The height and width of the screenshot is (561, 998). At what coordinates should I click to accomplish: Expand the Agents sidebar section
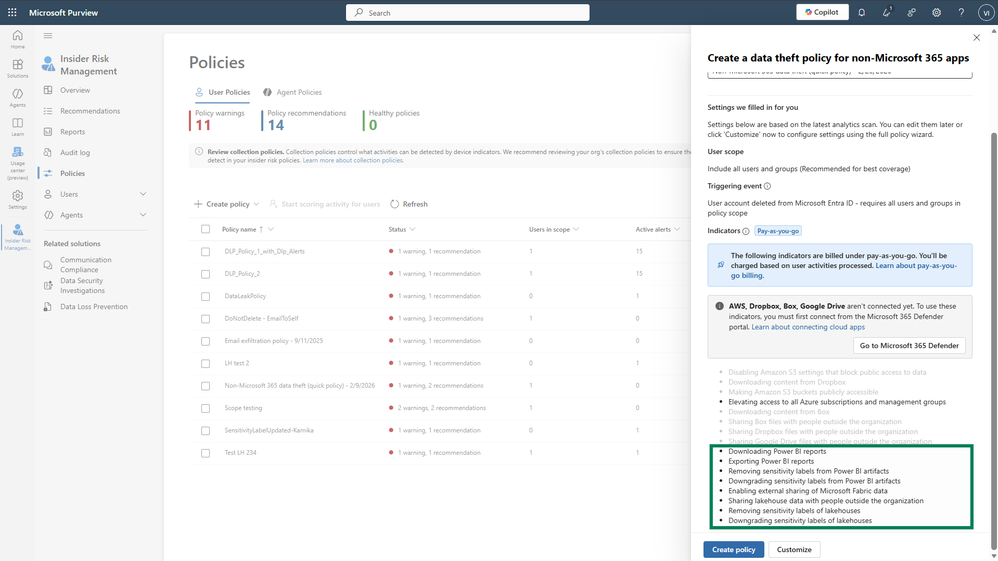point(143,215)
